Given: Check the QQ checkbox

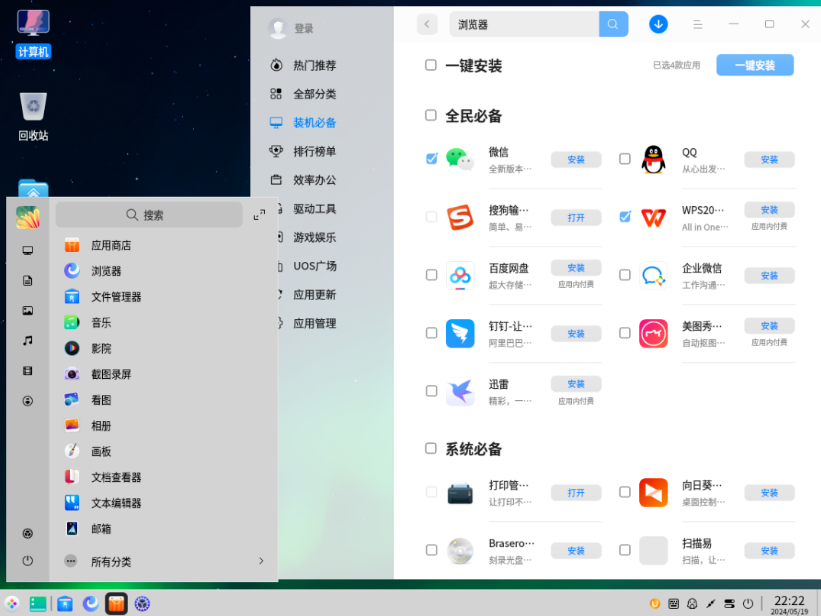Looking at the screenshot, I should tap(625, 158).
